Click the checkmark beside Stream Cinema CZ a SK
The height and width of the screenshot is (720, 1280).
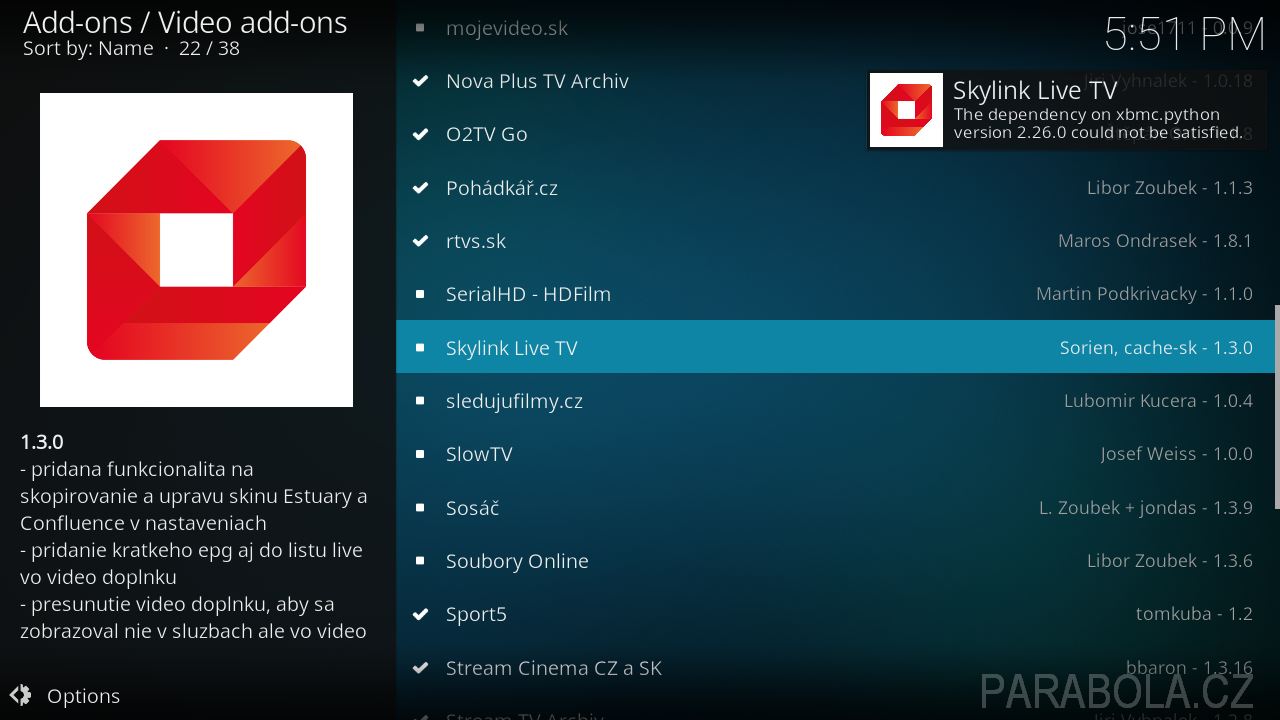pos(421,668)
